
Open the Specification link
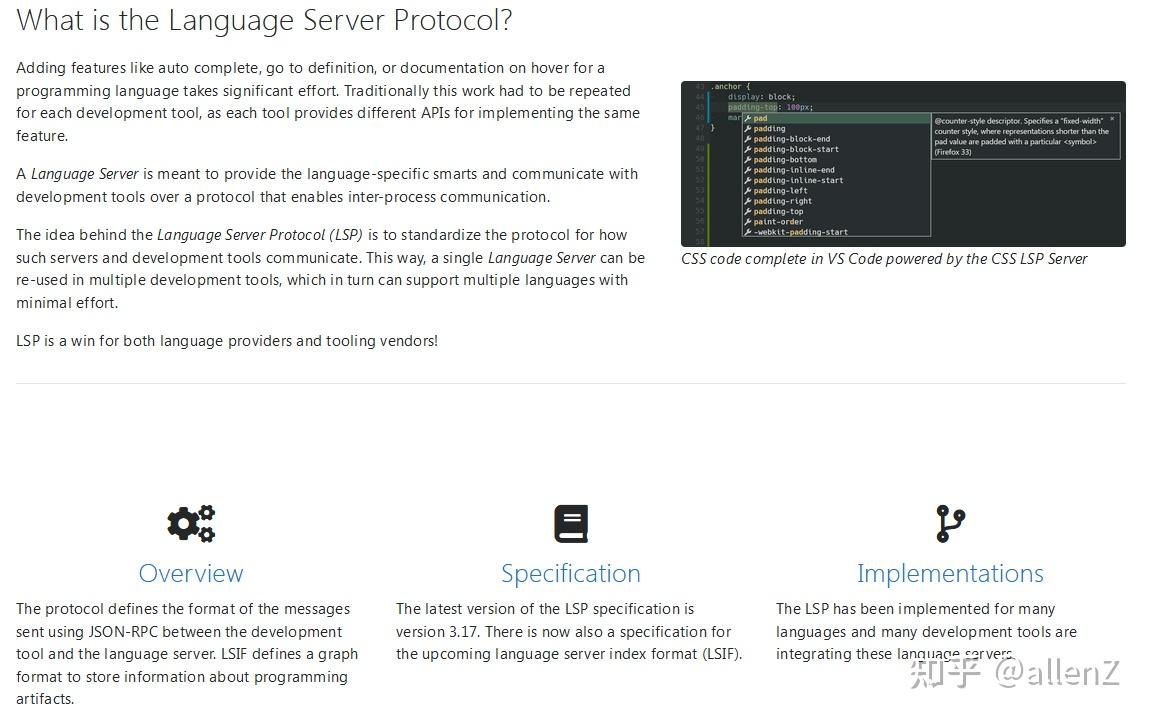point(570,574)
